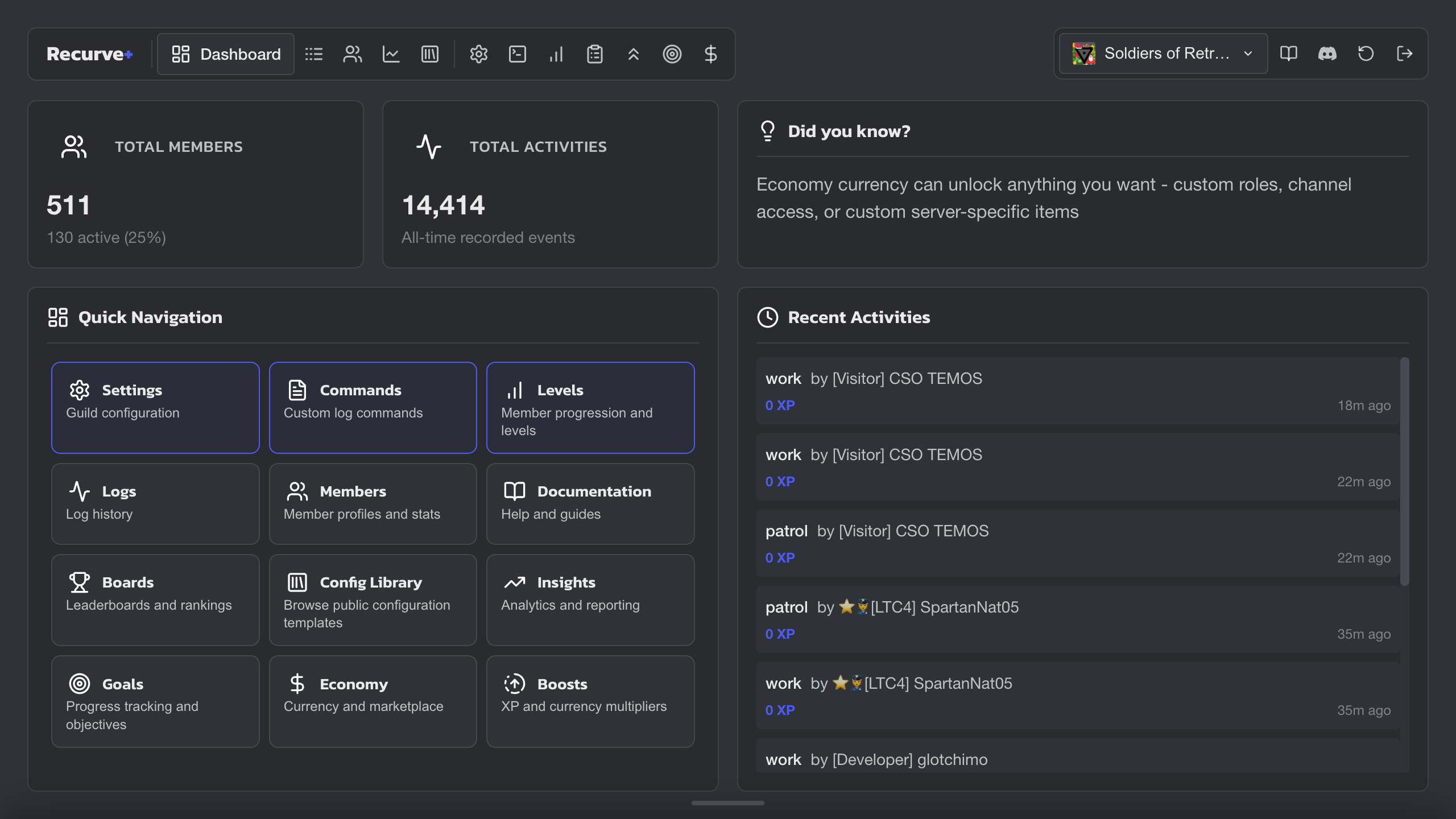Viewport: 1456px width, 819px height.
Task: Open Insights line-chart icon in navbar
Action: pos(391,54)
